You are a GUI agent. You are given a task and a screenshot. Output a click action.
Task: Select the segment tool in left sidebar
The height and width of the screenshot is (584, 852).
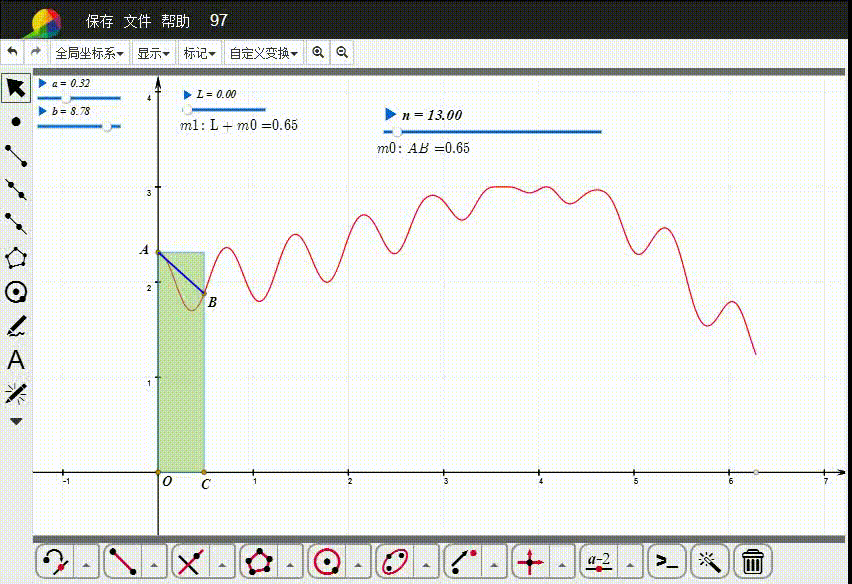coord(16,156)
